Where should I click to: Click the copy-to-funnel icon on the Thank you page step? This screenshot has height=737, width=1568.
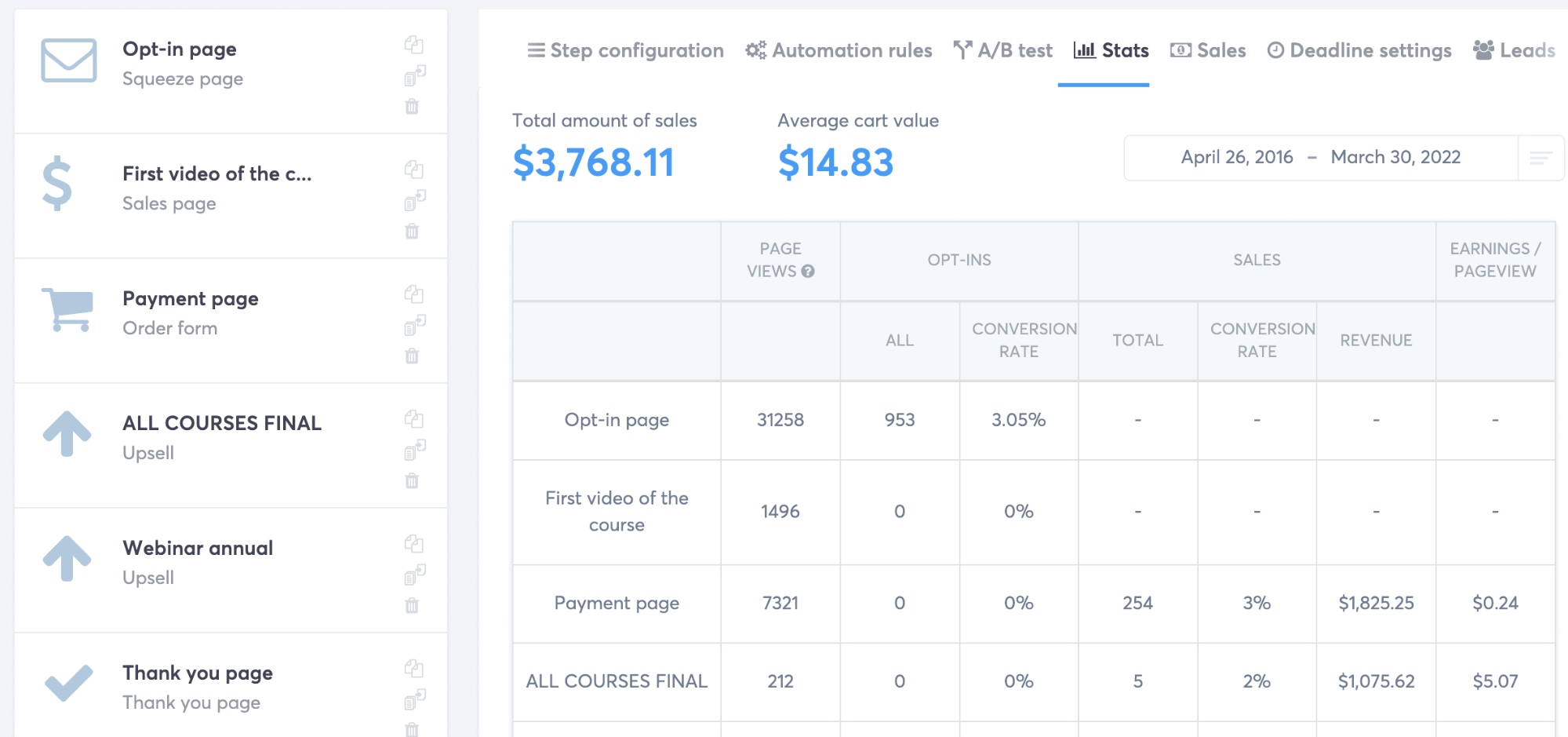point(414,701)
